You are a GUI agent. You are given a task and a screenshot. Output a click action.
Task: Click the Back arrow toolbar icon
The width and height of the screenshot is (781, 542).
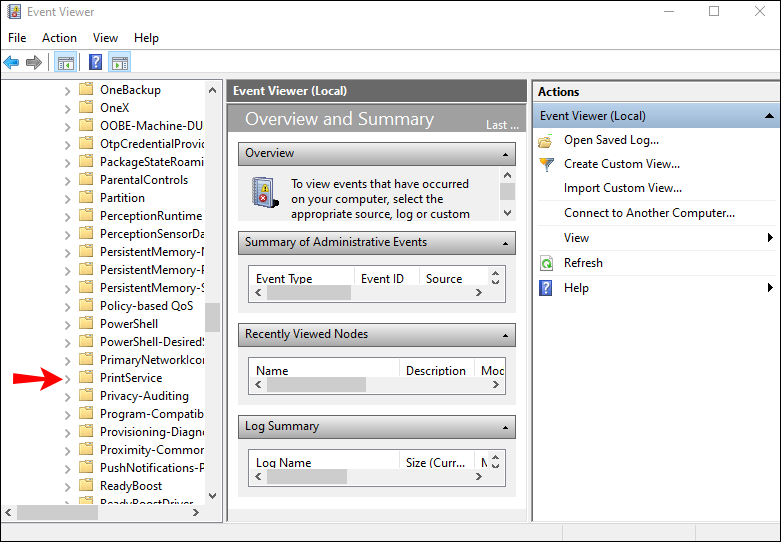coord(12,63)
